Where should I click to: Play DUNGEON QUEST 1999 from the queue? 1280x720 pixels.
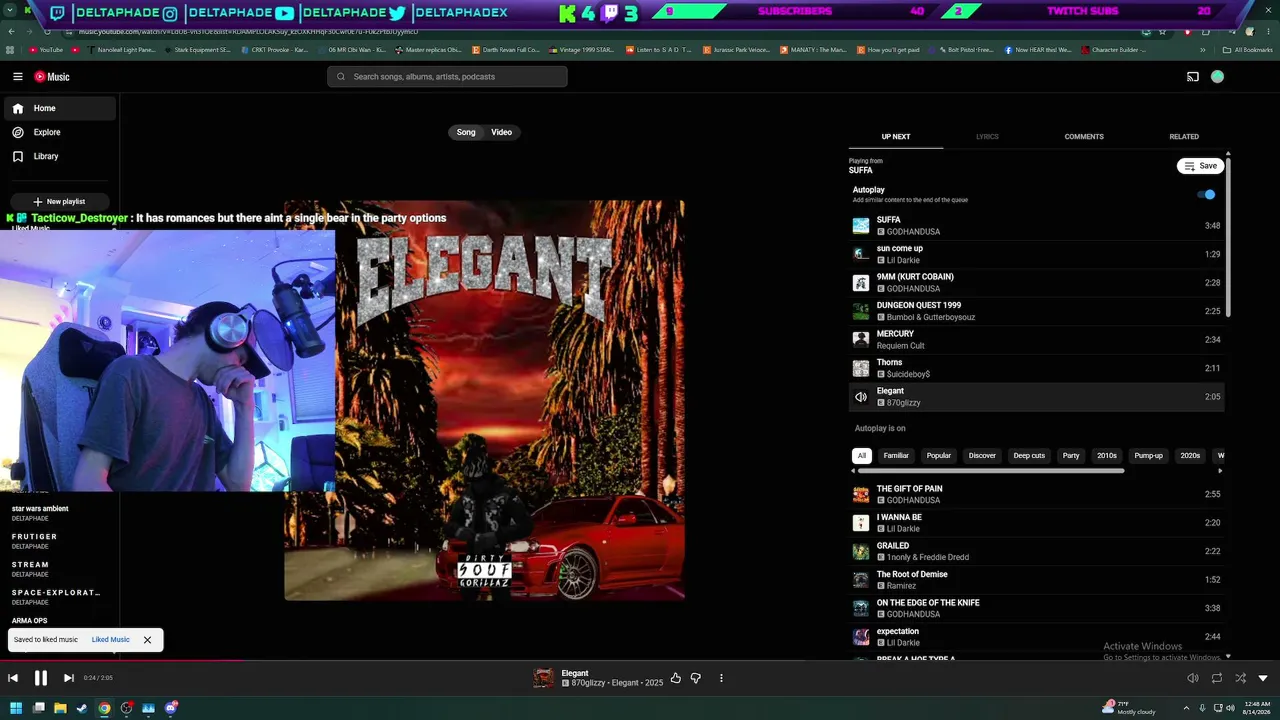point(1036,311)
